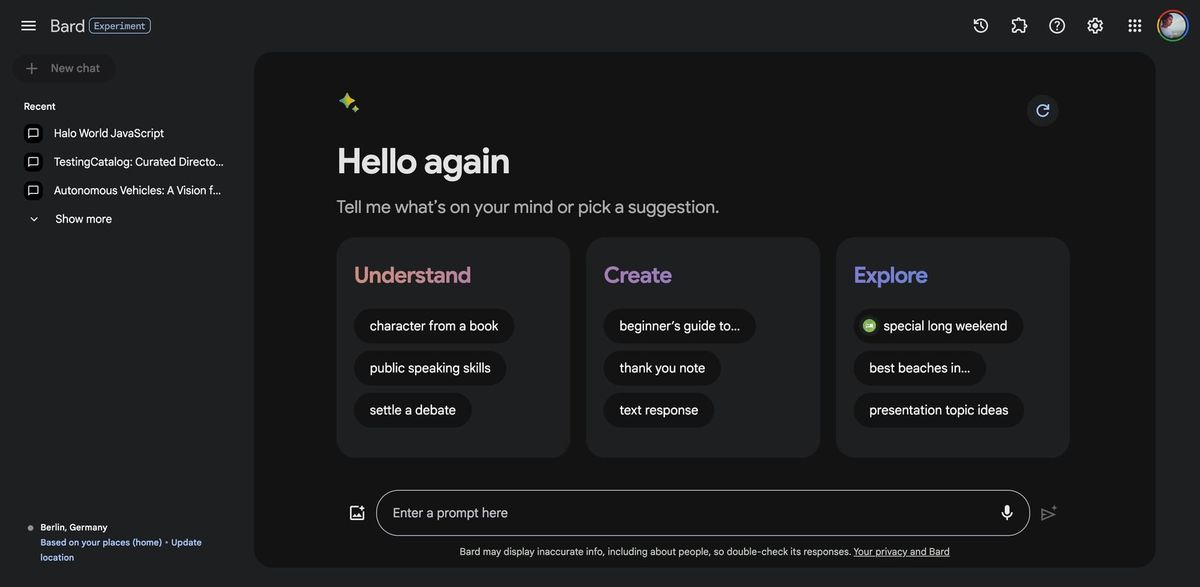Open the hamburger main menu

(28, 26)
